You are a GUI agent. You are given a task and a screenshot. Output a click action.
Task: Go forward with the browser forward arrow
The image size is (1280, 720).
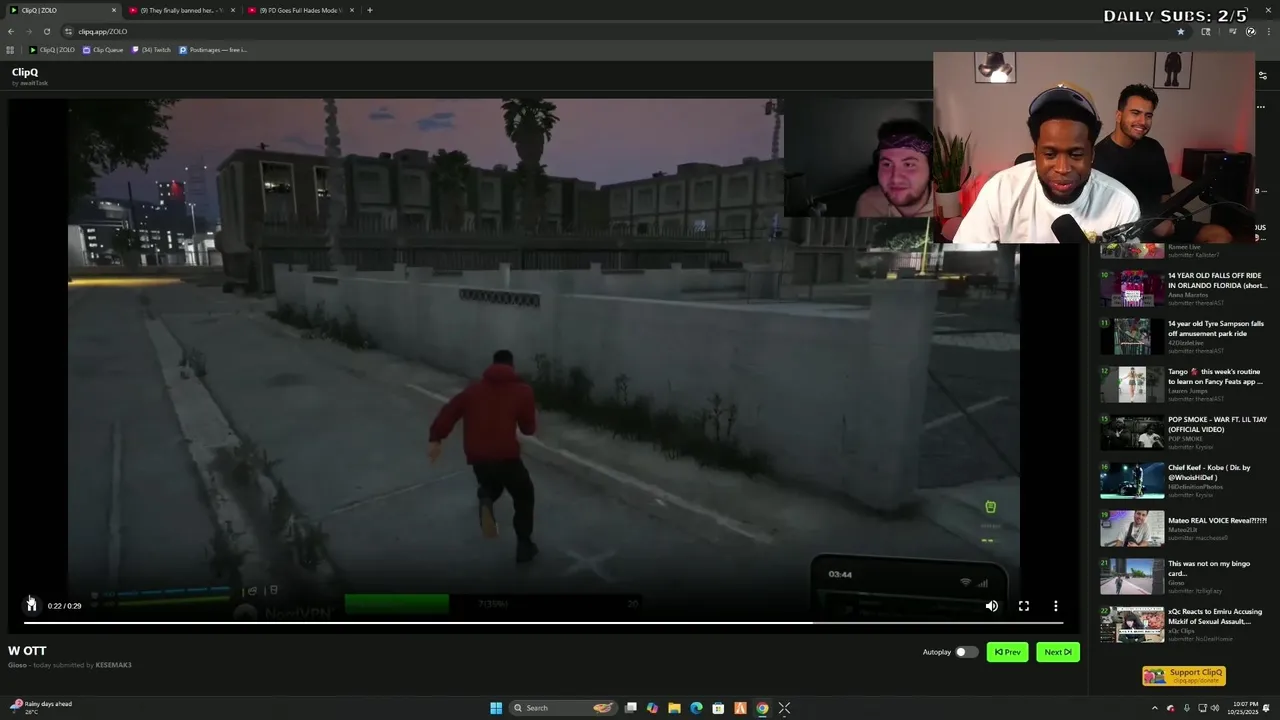[x=28, y=31]
